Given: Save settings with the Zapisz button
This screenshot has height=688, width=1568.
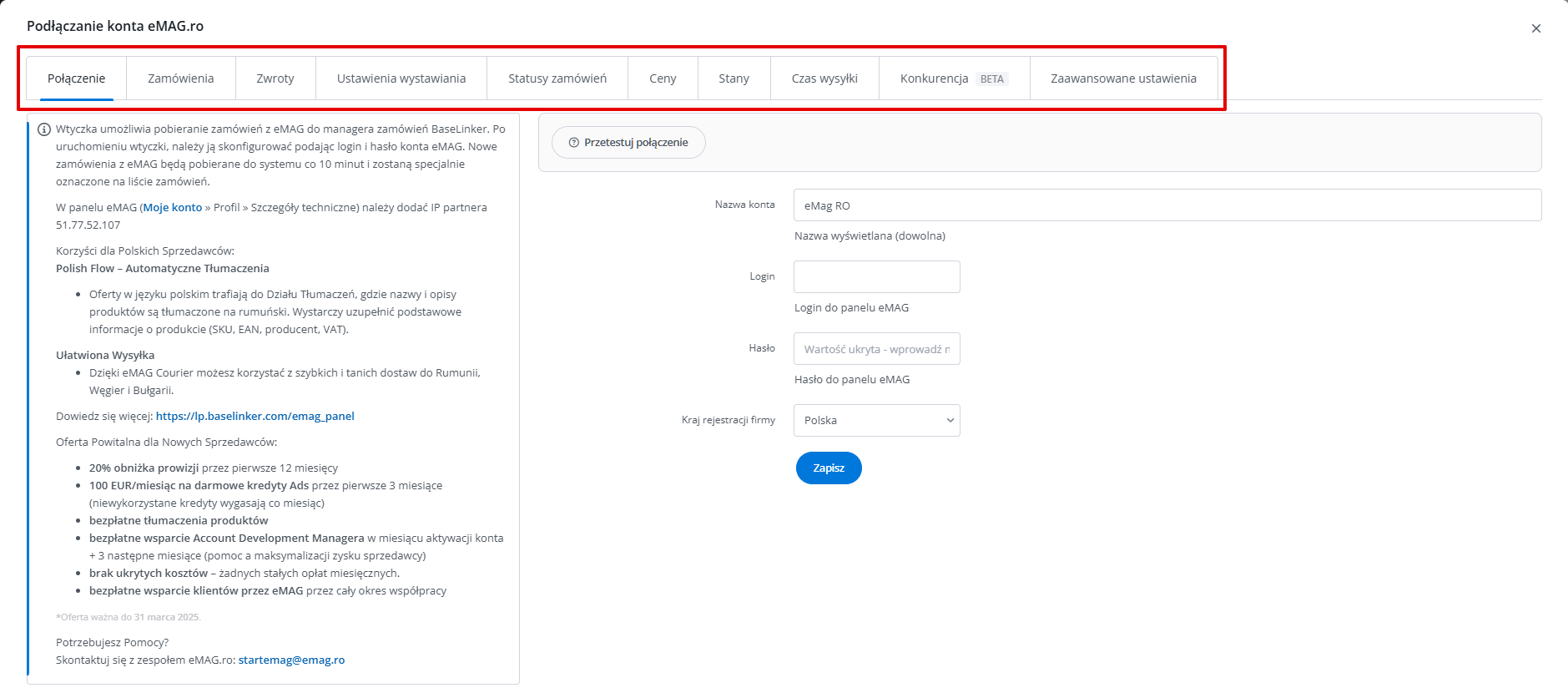Looking at the screenshot, I should (x=829, y=468).
